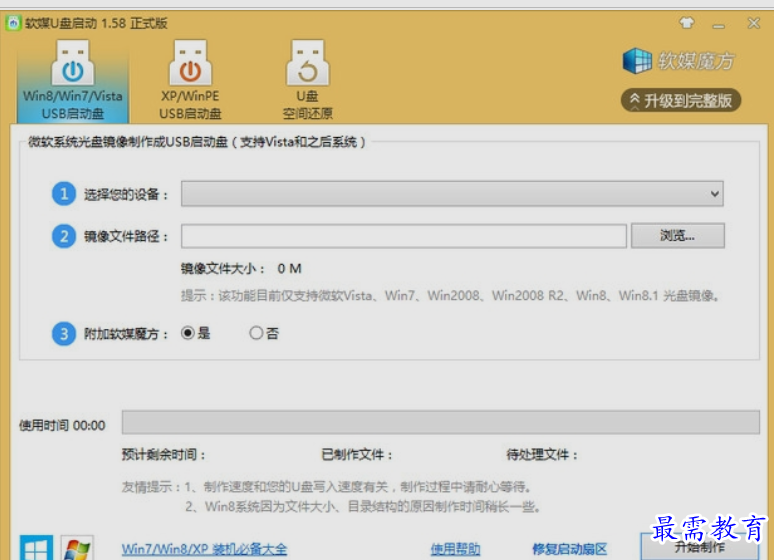Image resolution: width=774 pixels, height=560 pixels.
Task: Click the app icon in the title bar
Action: tap(13, 23)
